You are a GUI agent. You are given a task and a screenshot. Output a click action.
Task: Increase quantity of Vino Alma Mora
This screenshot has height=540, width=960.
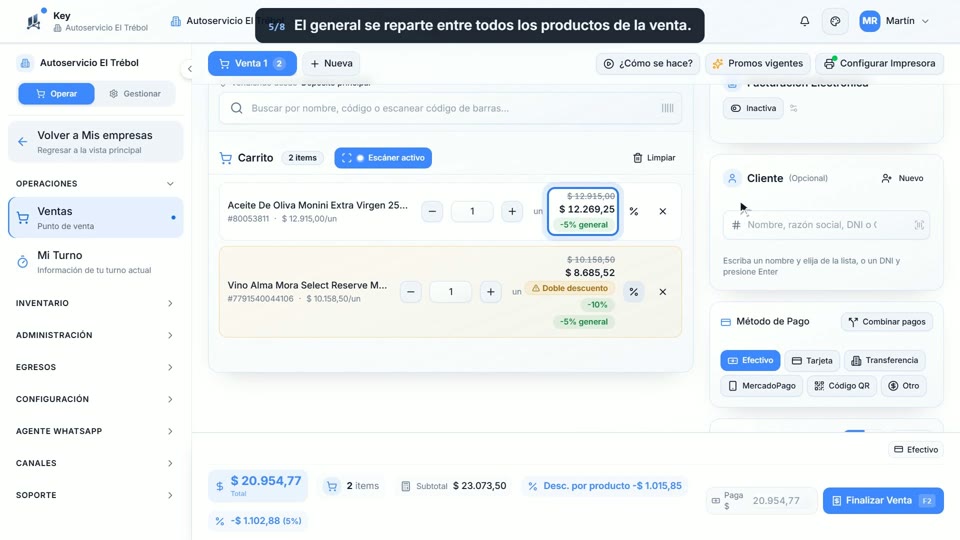(490, 292)
